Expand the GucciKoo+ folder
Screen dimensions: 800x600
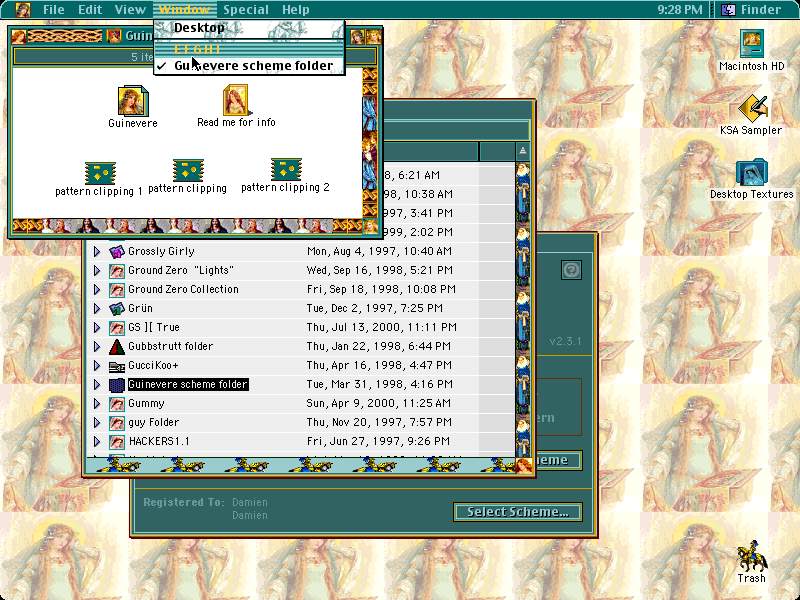click(97, 365)
